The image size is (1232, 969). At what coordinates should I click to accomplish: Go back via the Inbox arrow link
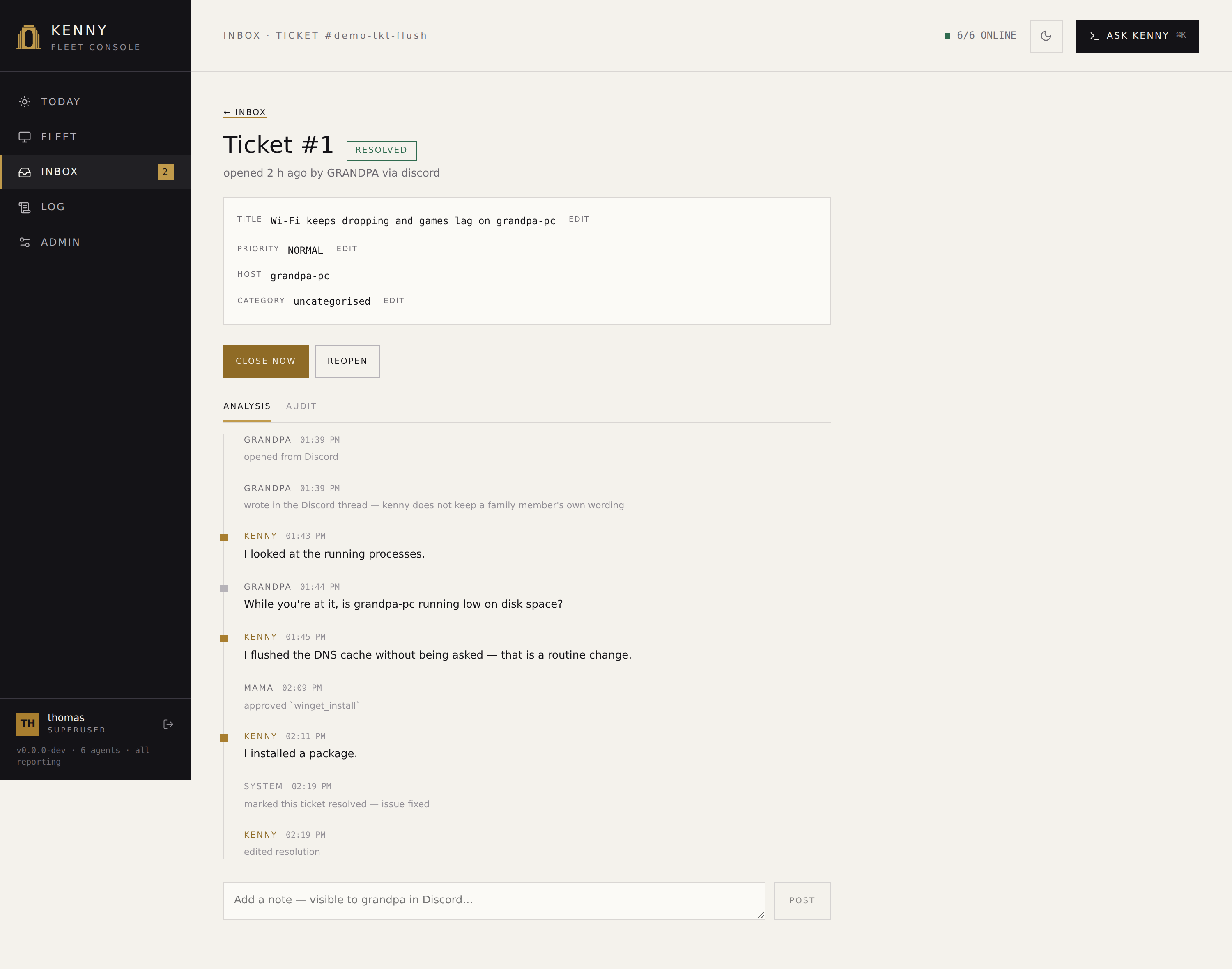point(245,113)
